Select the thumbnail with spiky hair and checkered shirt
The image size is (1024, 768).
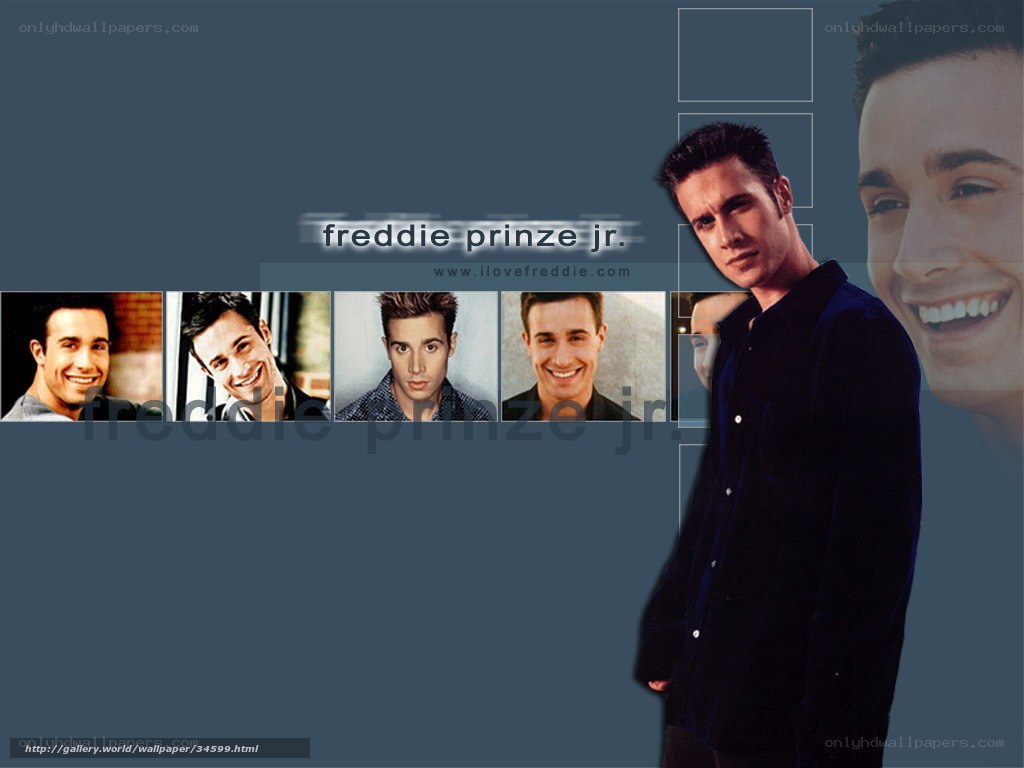pyautogui.click(x=416, y=356)
